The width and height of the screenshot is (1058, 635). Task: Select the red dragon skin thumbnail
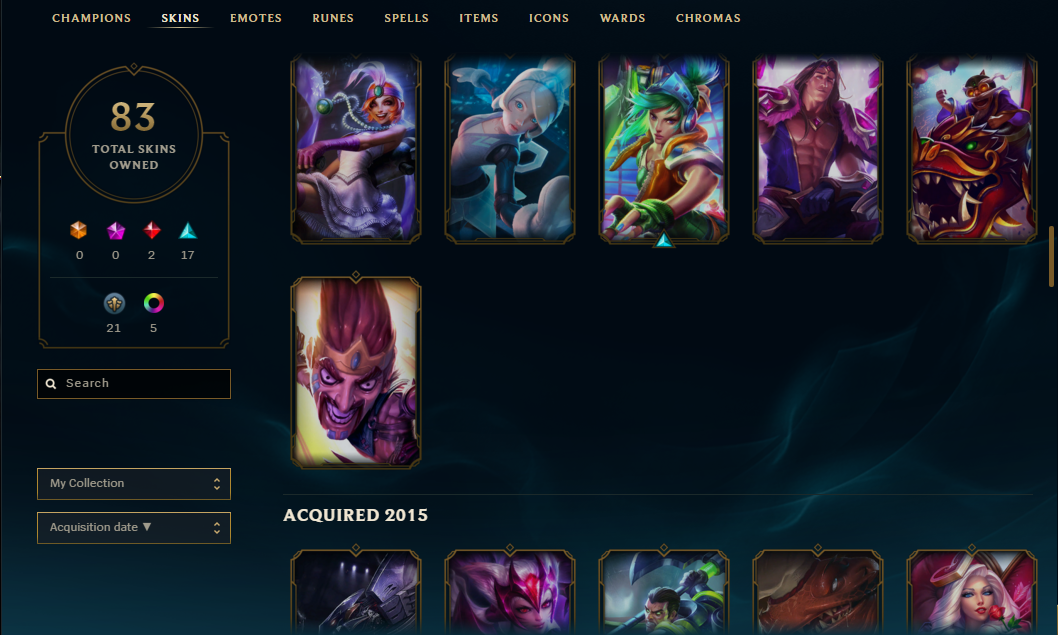tap(971, 149)
